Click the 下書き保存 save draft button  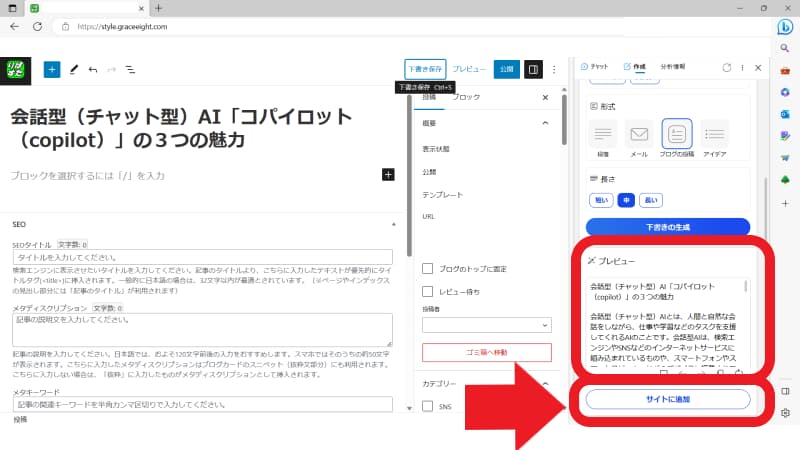click(x=425, y=69)
